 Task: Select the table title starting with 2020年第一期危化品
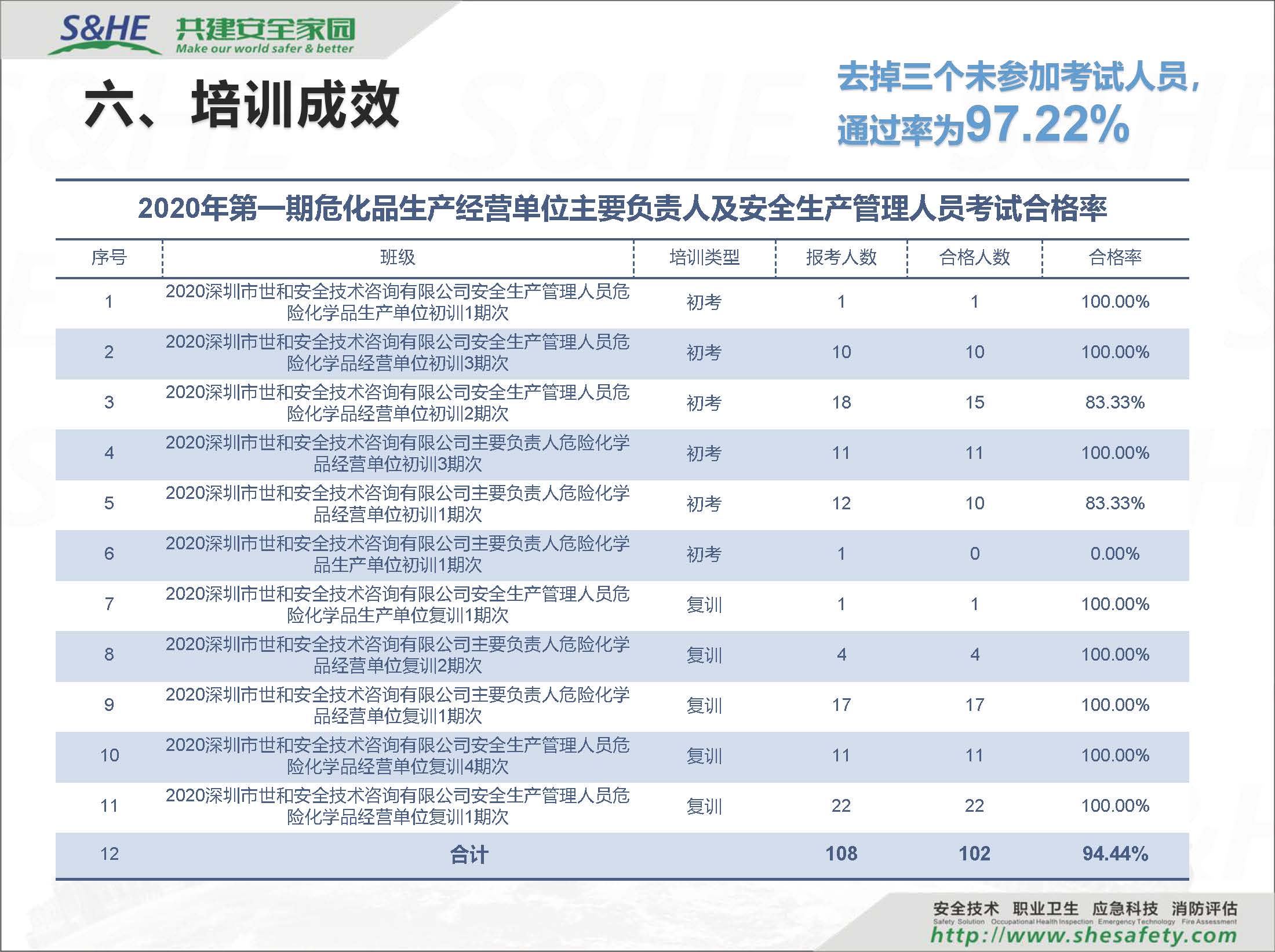pos(622,209)
